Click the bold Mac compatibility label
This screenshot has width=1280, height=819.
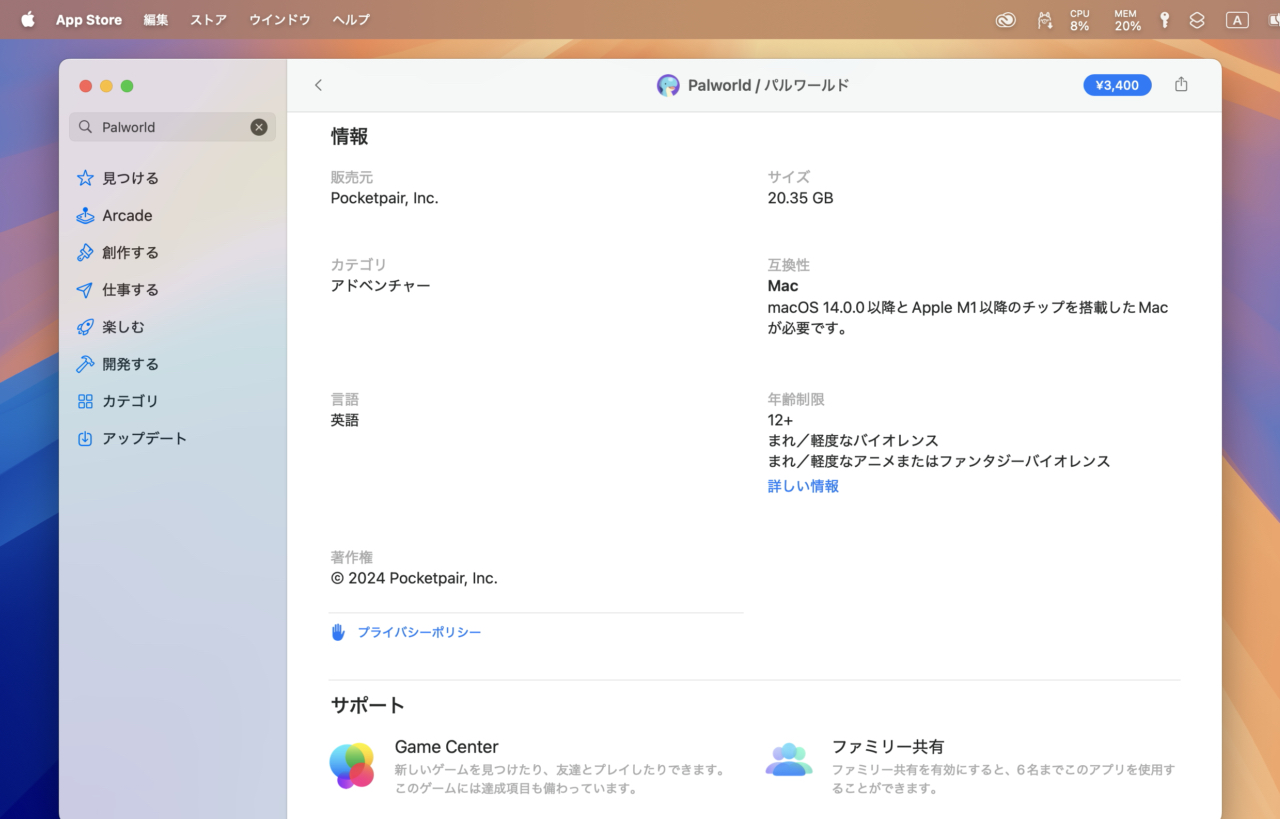[x=783, y=286]
